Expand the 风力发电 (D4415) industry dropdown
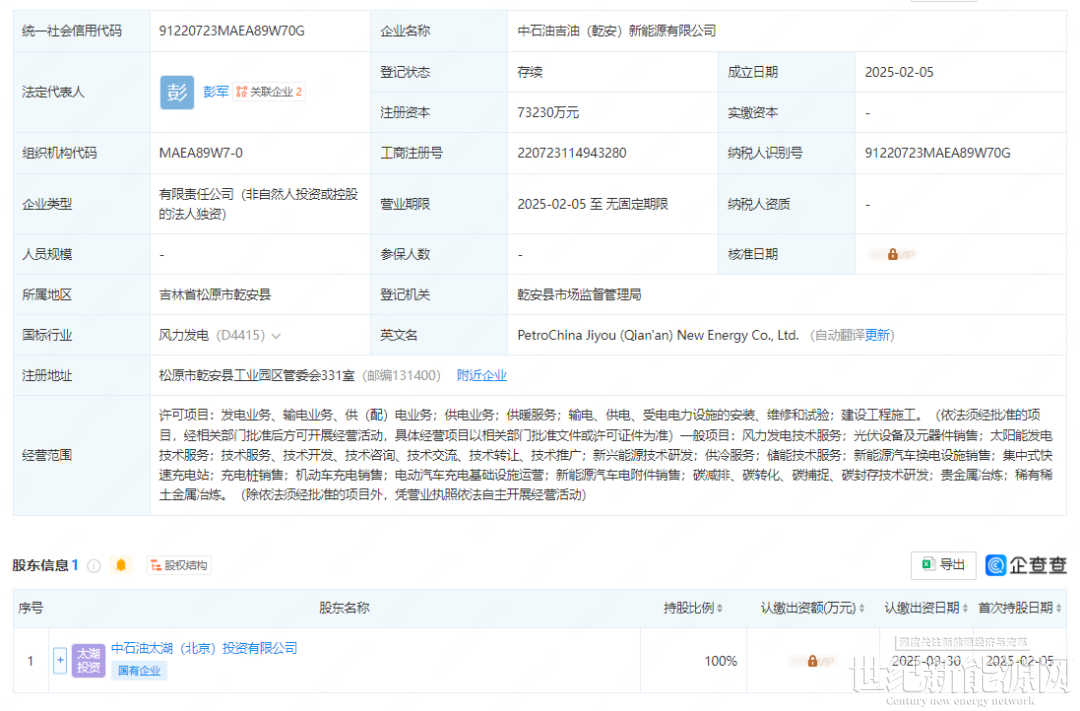This screenshot has height=711, width=1080. pyautogui.click(x=276, y=336)
